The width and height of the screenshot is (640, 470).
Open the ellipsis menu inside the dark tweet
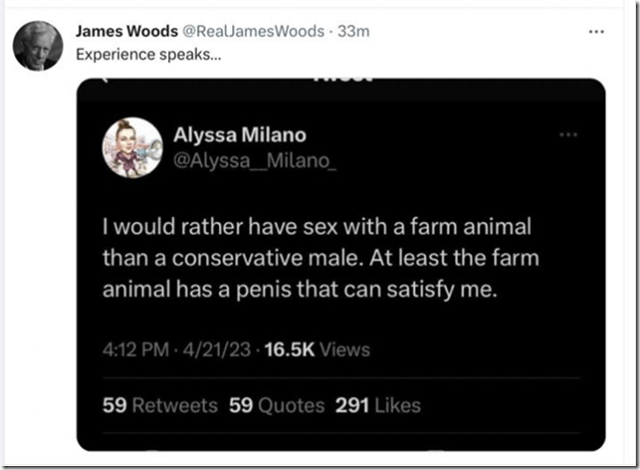tap(570, 132)
